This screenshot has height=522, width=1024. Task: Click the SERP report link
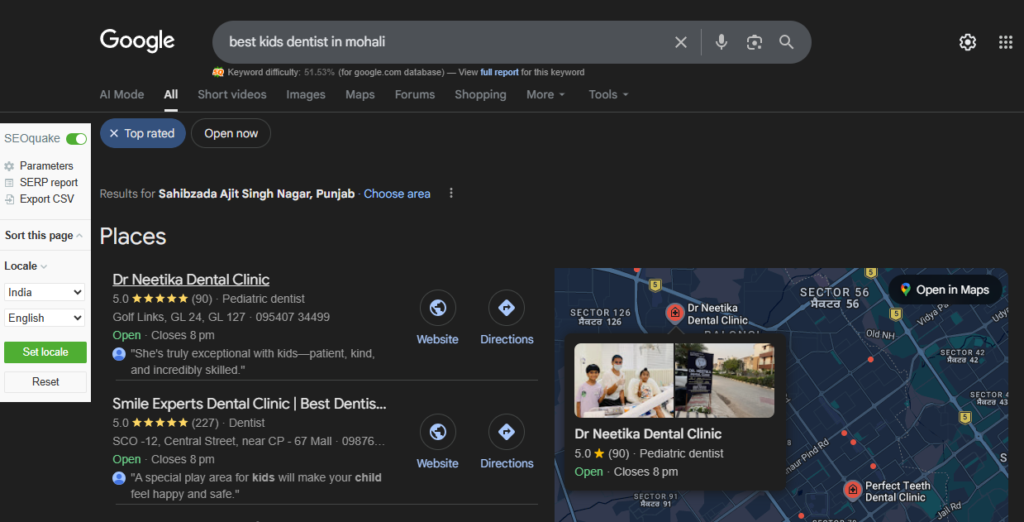click(48, 182)
